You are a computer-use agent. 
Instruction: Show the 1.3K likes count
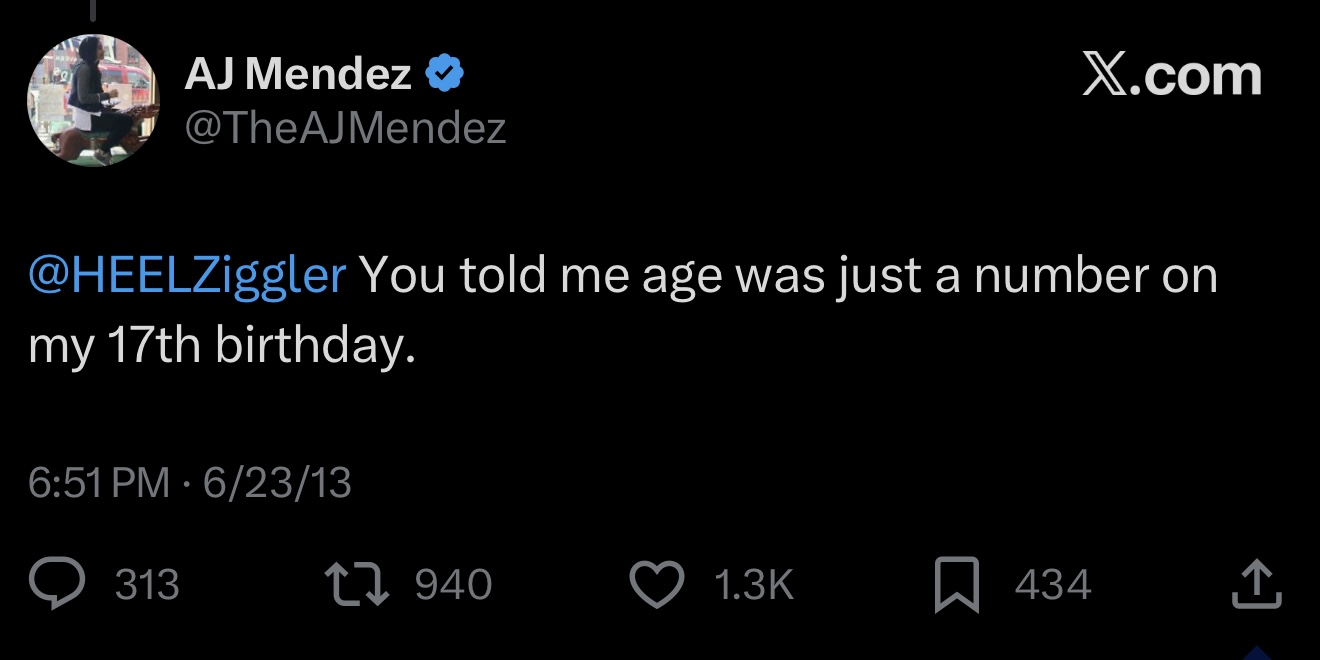pyautogui.click(x=754, y=585)
